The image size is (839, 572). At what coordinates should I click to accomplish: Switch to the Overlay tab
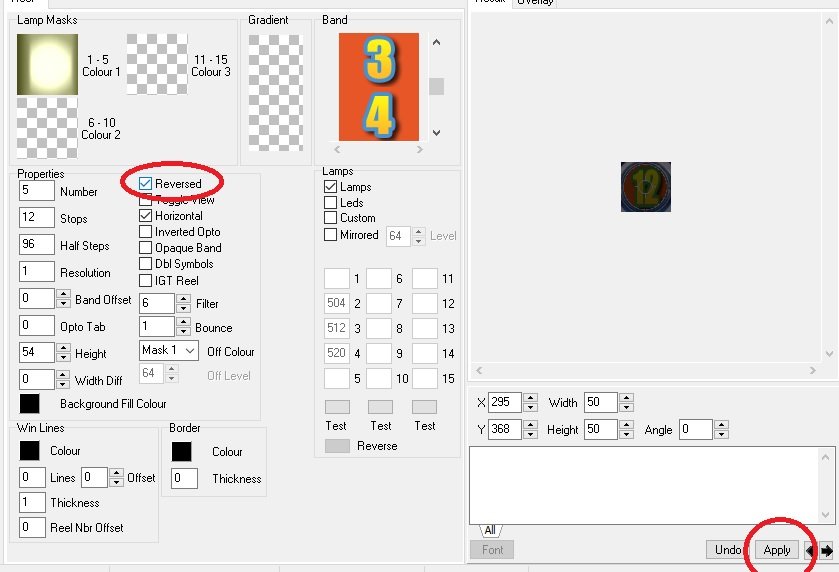[535, 3]
